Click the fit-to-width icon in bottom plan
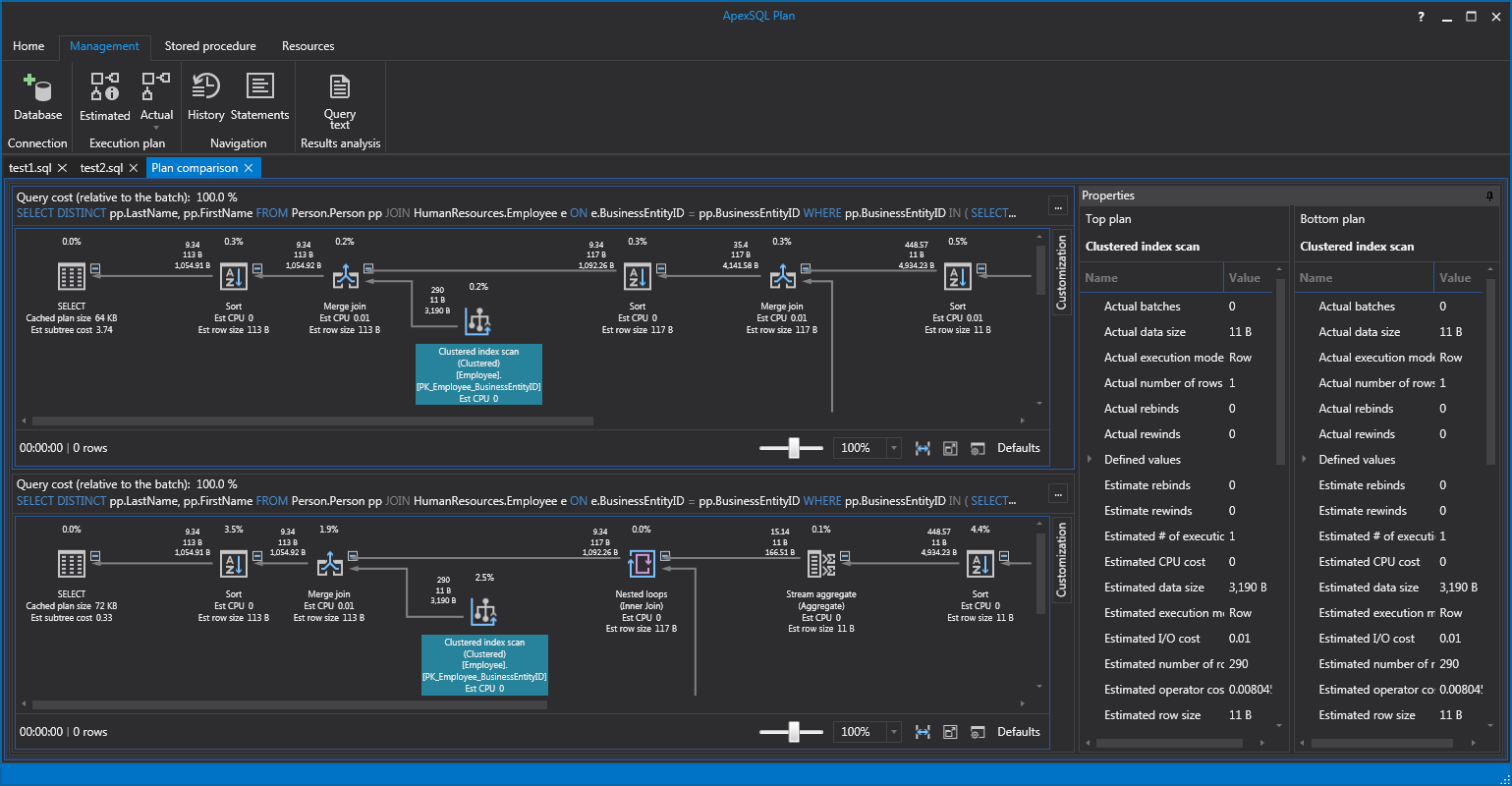This screenshot has width=1512, height=786. tap(923, 732)
